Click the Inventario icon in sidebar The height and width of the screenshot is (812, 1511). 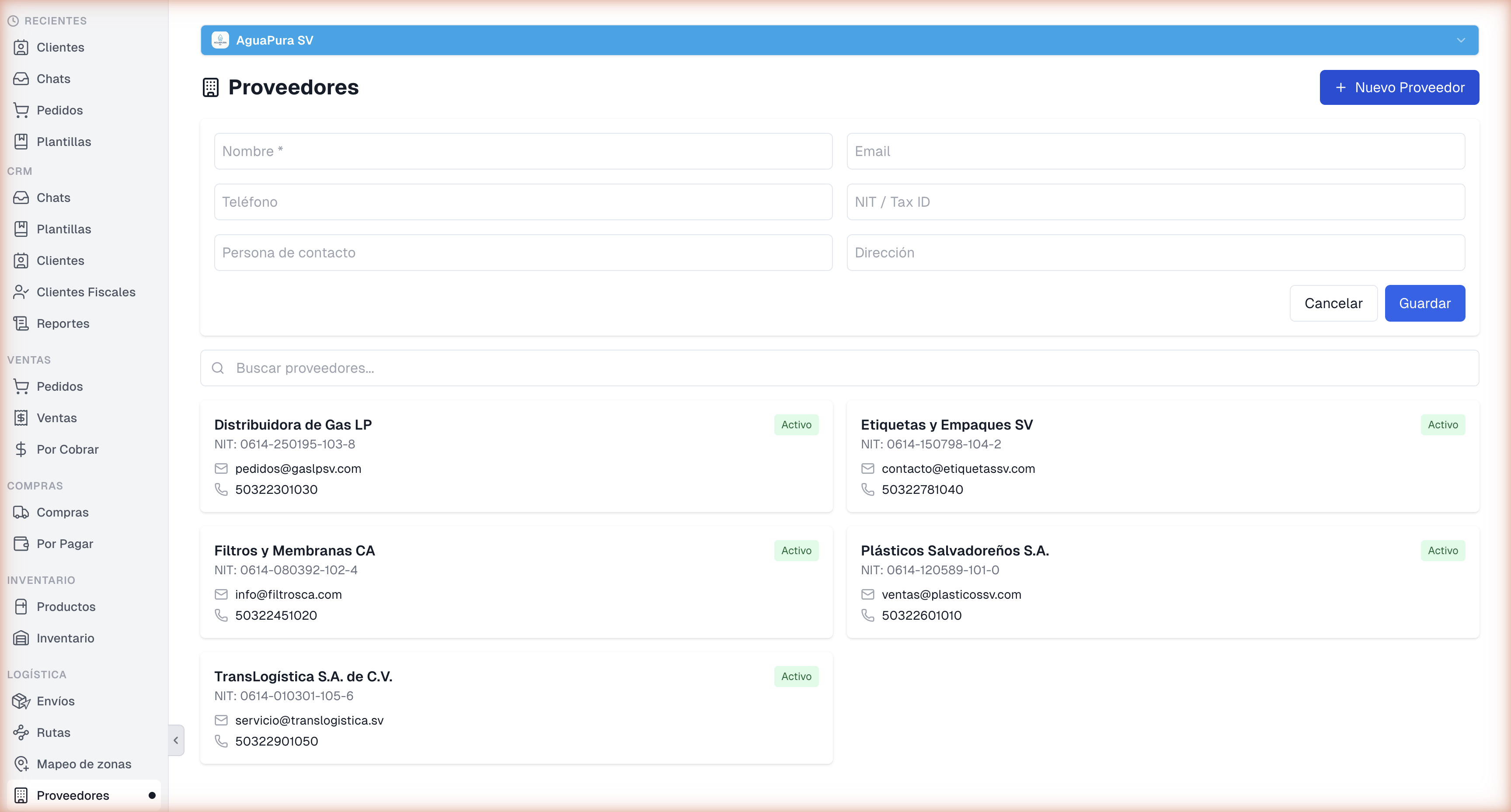pos(21,638)
